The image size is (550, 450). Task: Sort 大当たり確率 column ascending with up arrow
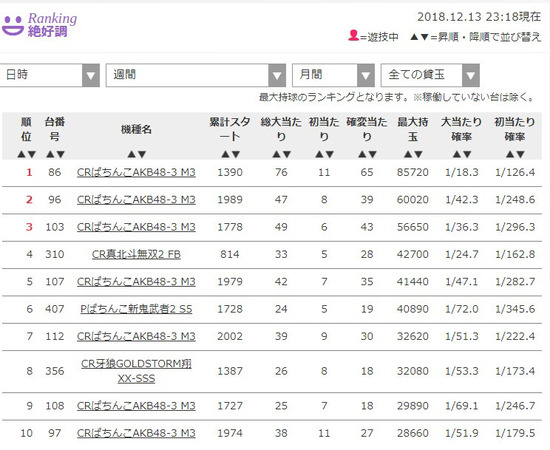click(x=456, y=154)
